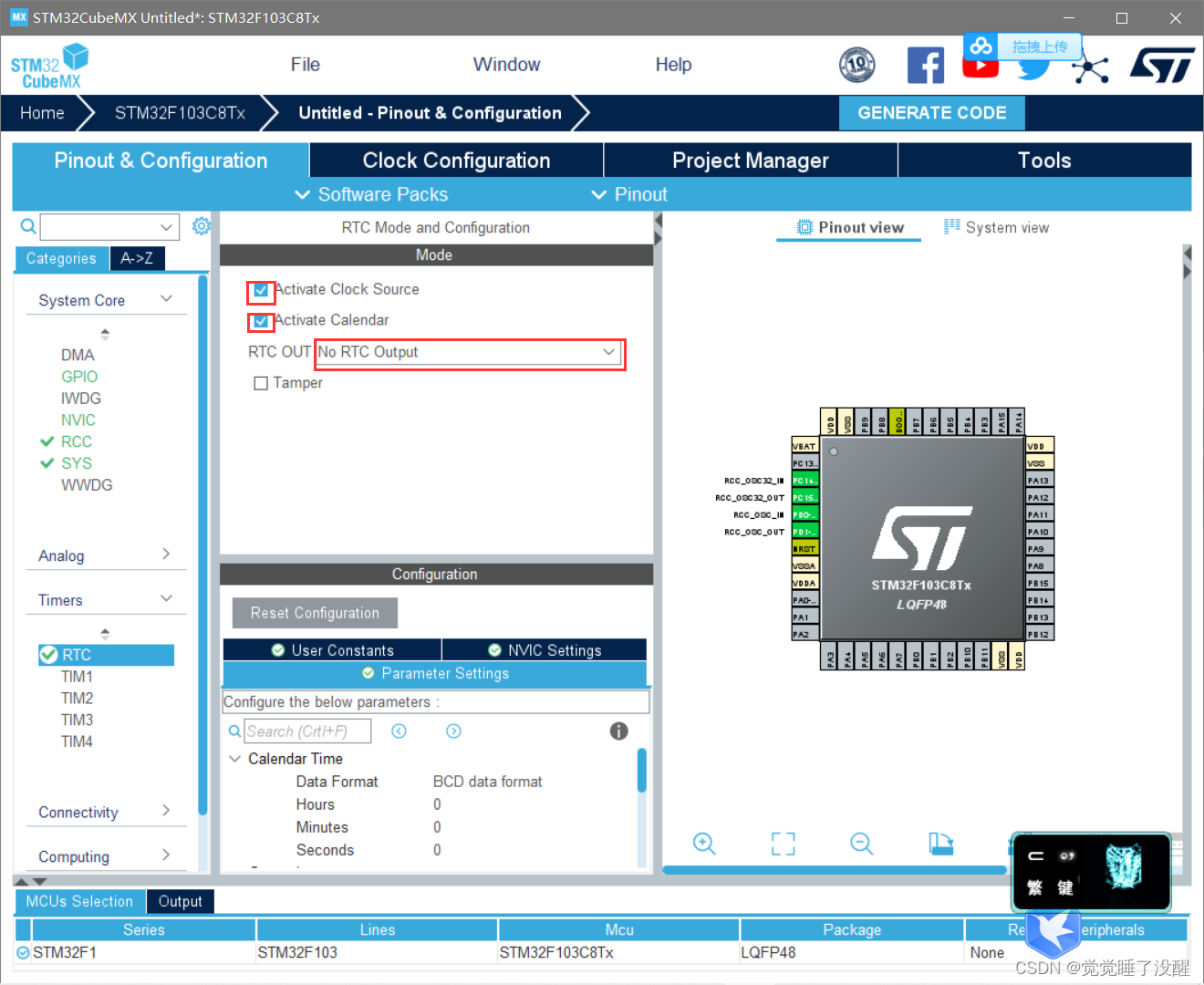Select GPIO in System Core list
1204x985 pixels.
(x=79, y=377)
